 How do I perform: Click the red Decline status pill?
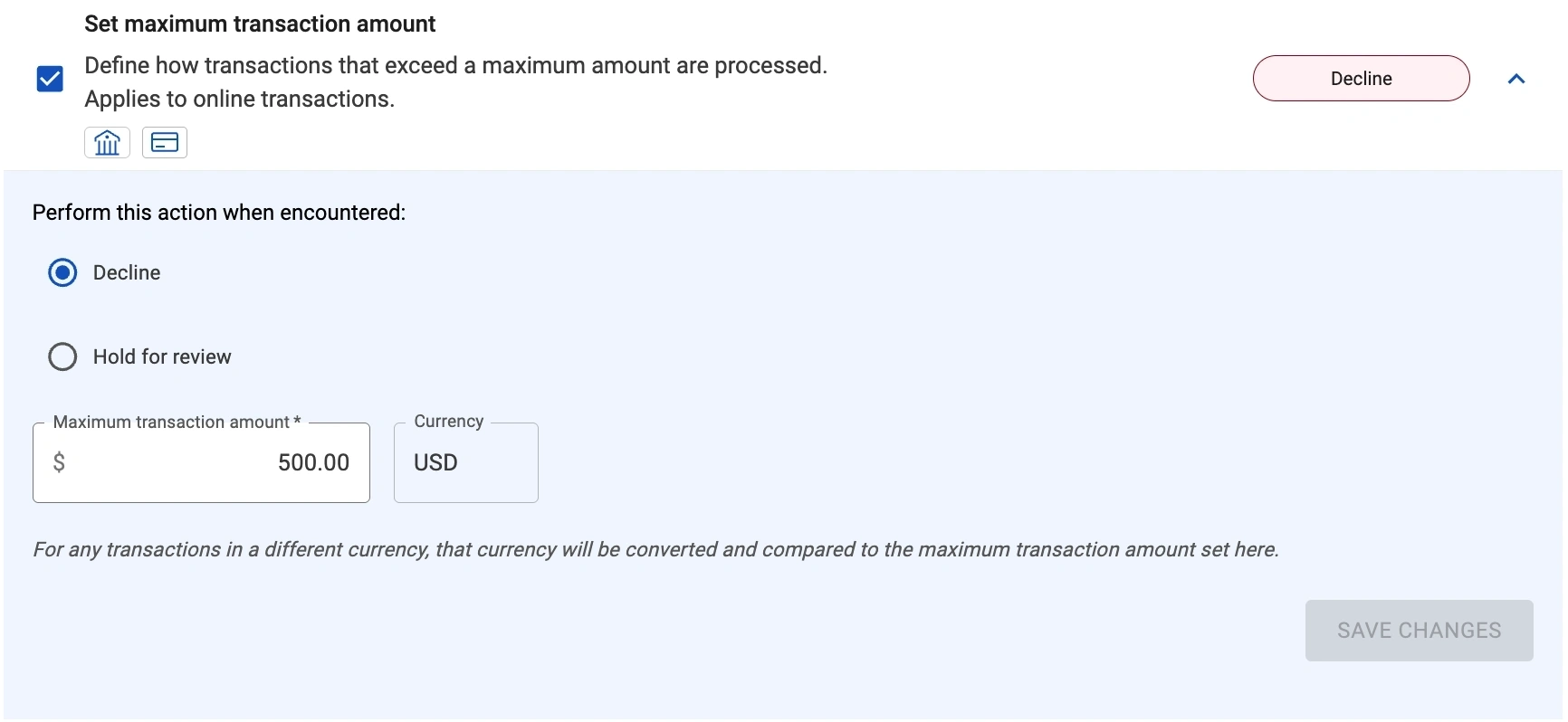[x=1361, y=79]
